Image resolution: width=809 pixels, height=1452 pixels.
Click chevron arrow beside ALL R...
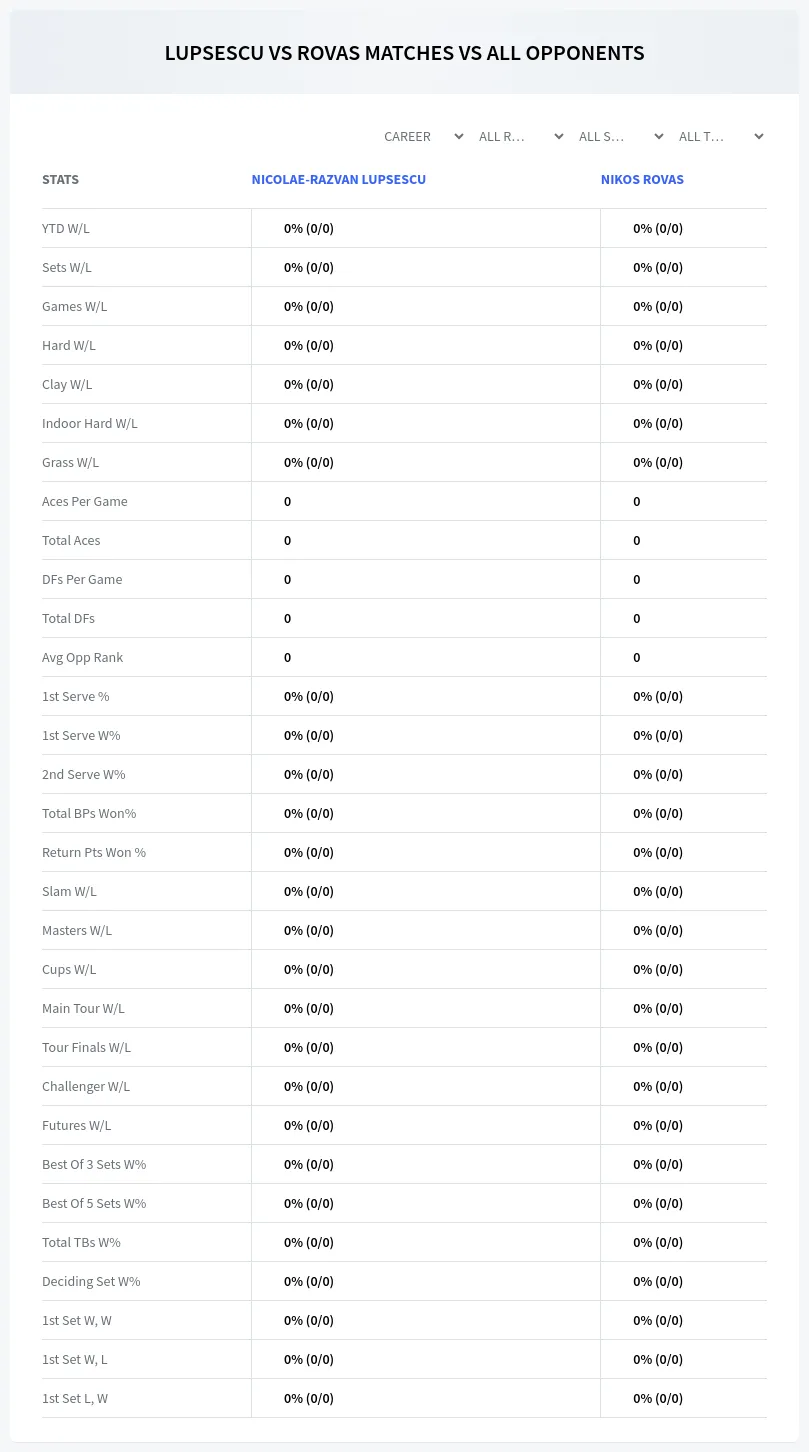coord(559,137)
